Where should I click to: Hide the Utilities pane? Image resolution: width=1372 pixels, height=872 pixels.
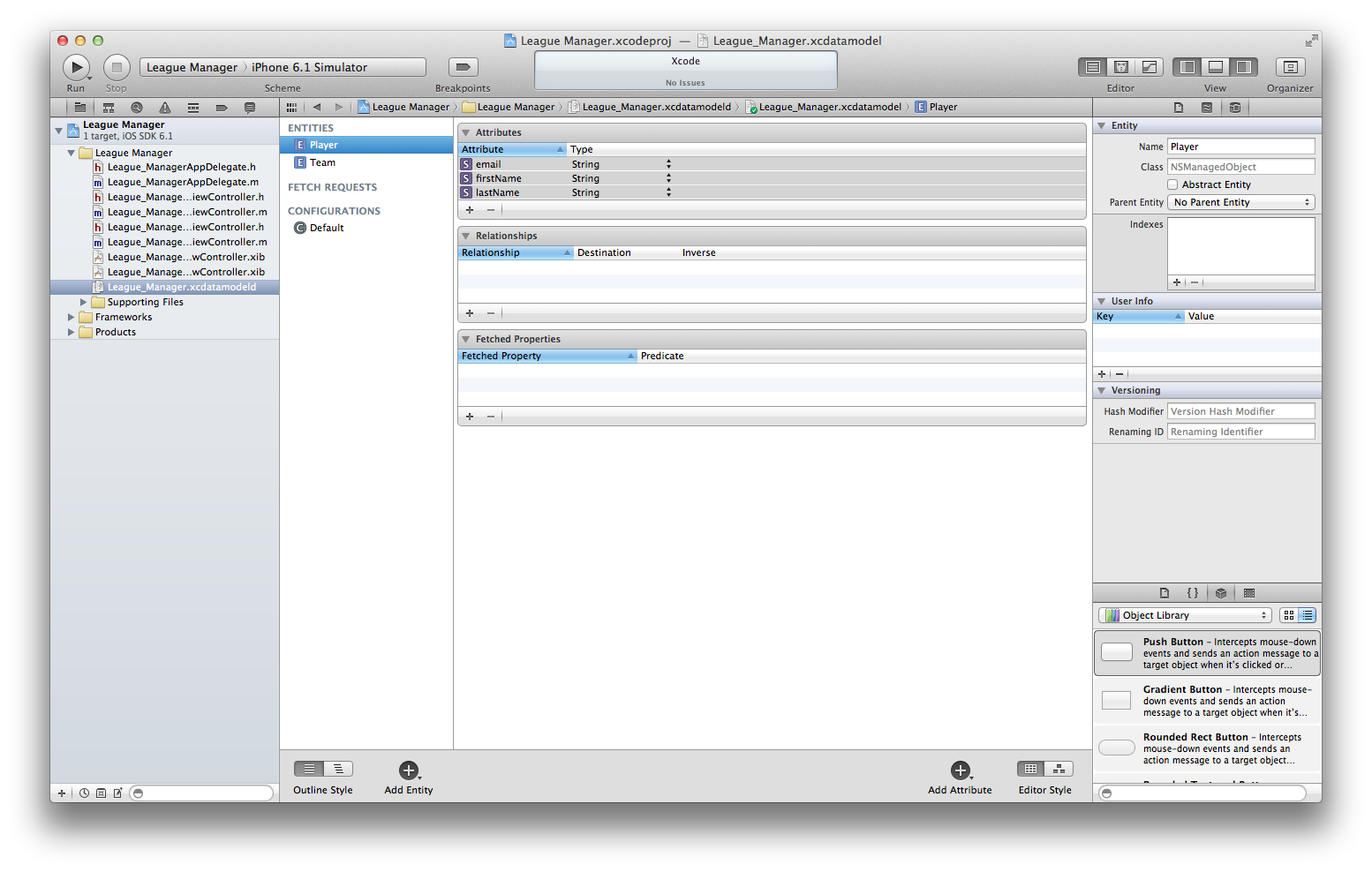click(x=1244, y=67)
